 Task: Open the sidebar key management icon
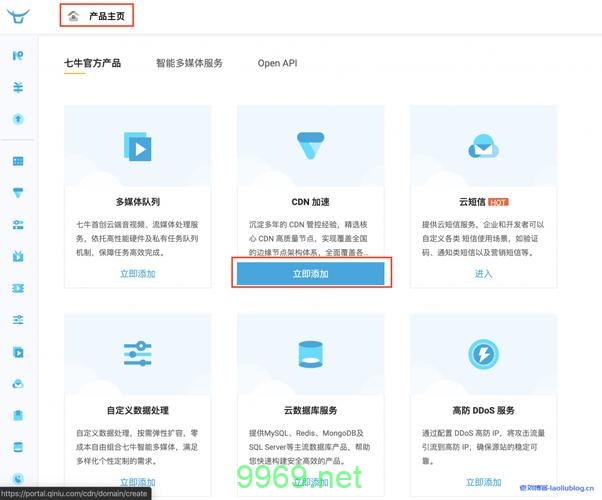coord(18,56)
